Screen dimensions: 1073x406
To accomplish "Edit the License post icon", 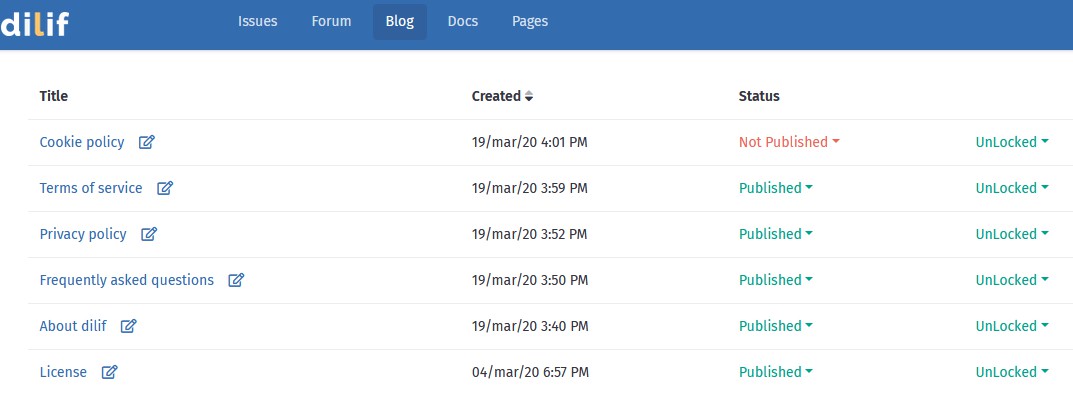I will 109,372.
